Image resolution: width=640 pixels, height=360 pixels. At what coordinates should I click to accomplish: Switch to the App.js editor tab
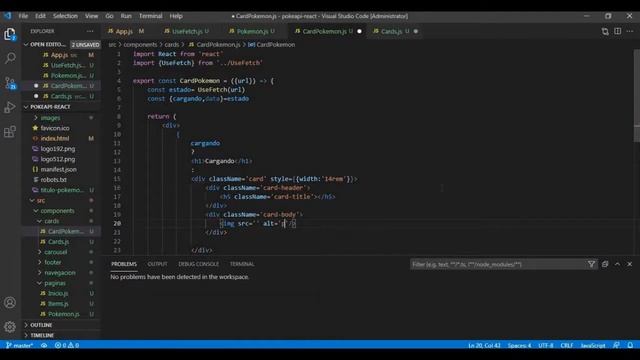pos(126,31)
